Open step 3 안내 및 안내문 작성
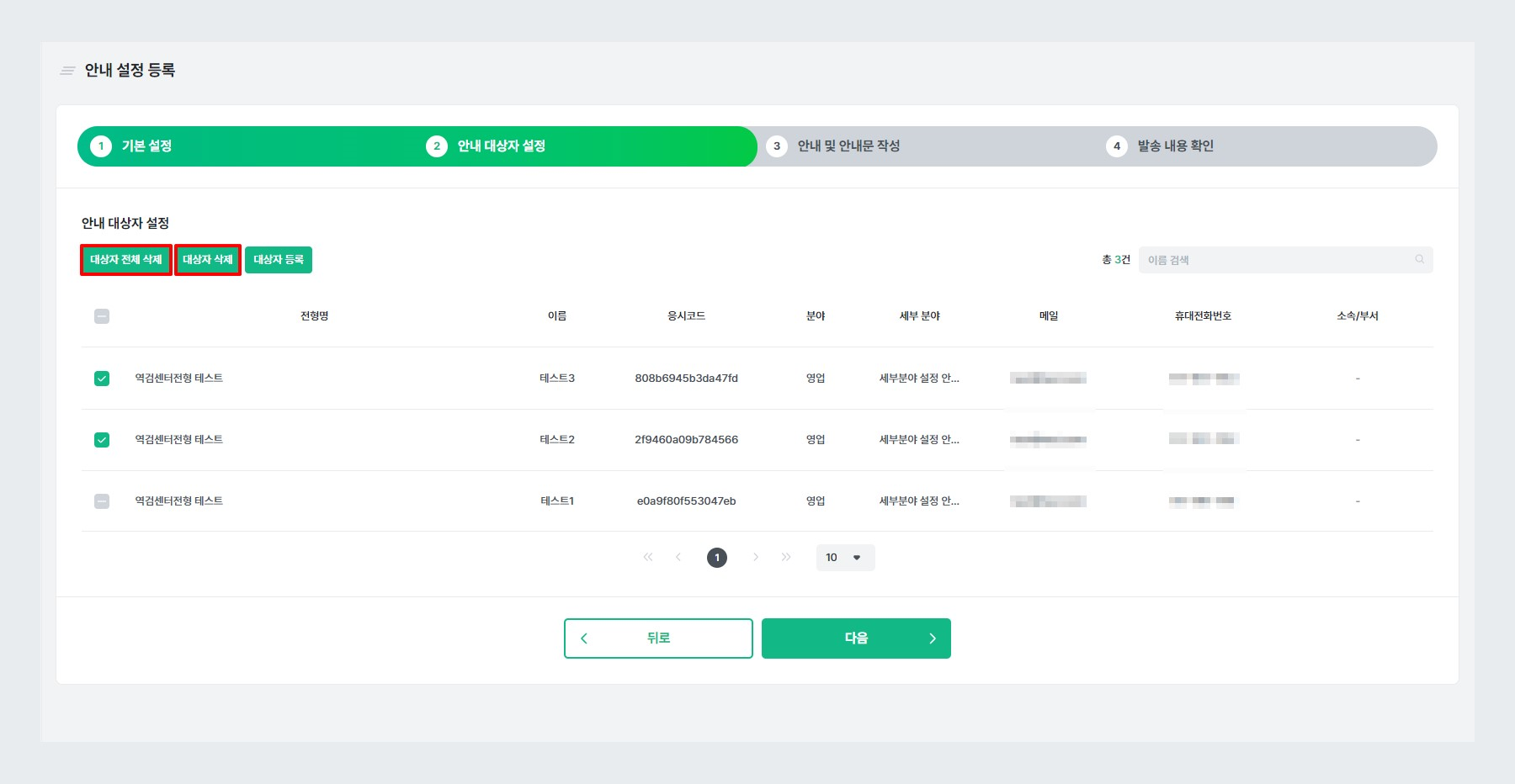Viewport: 1515px width, 784px height. pos(833,146)
